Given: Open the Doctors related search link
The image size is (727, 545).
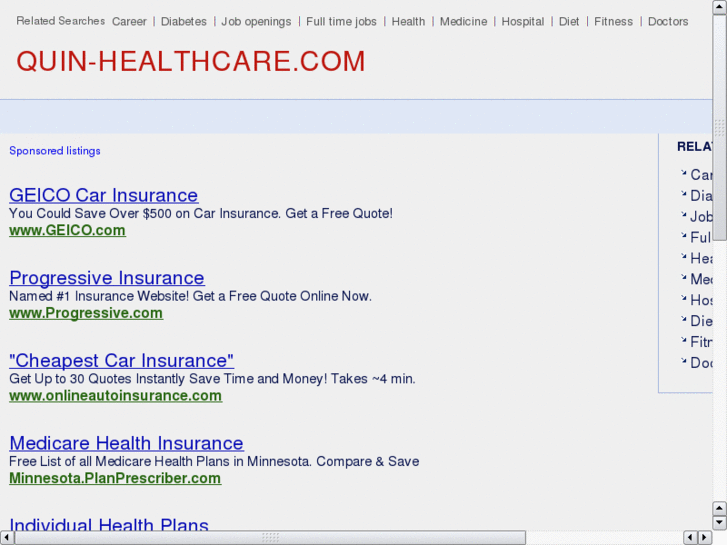Looking at the screenshot, I should coord(668,21).
